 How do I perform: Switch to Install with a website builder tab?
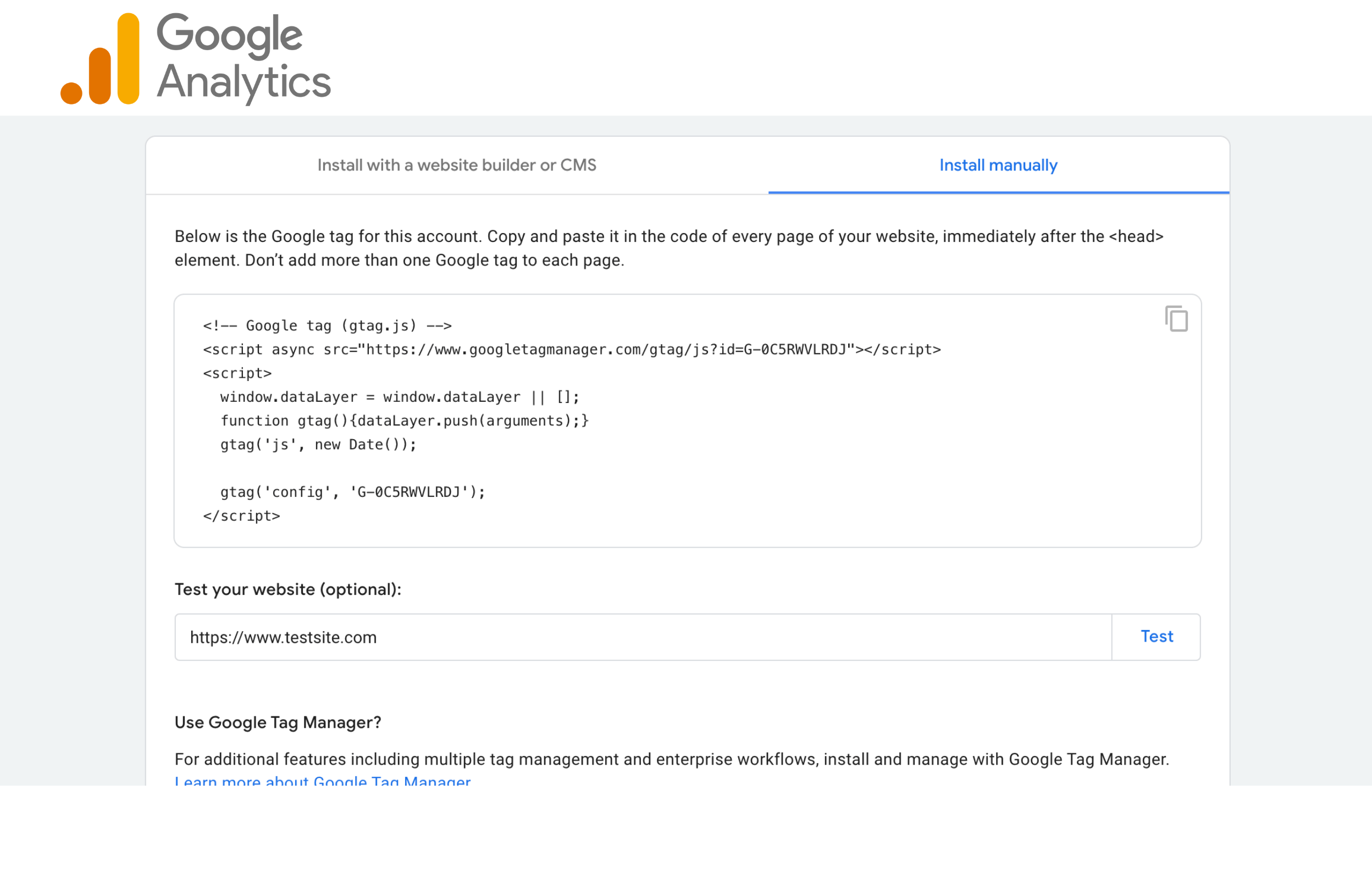pyautogui.click(x=457, y=165)
